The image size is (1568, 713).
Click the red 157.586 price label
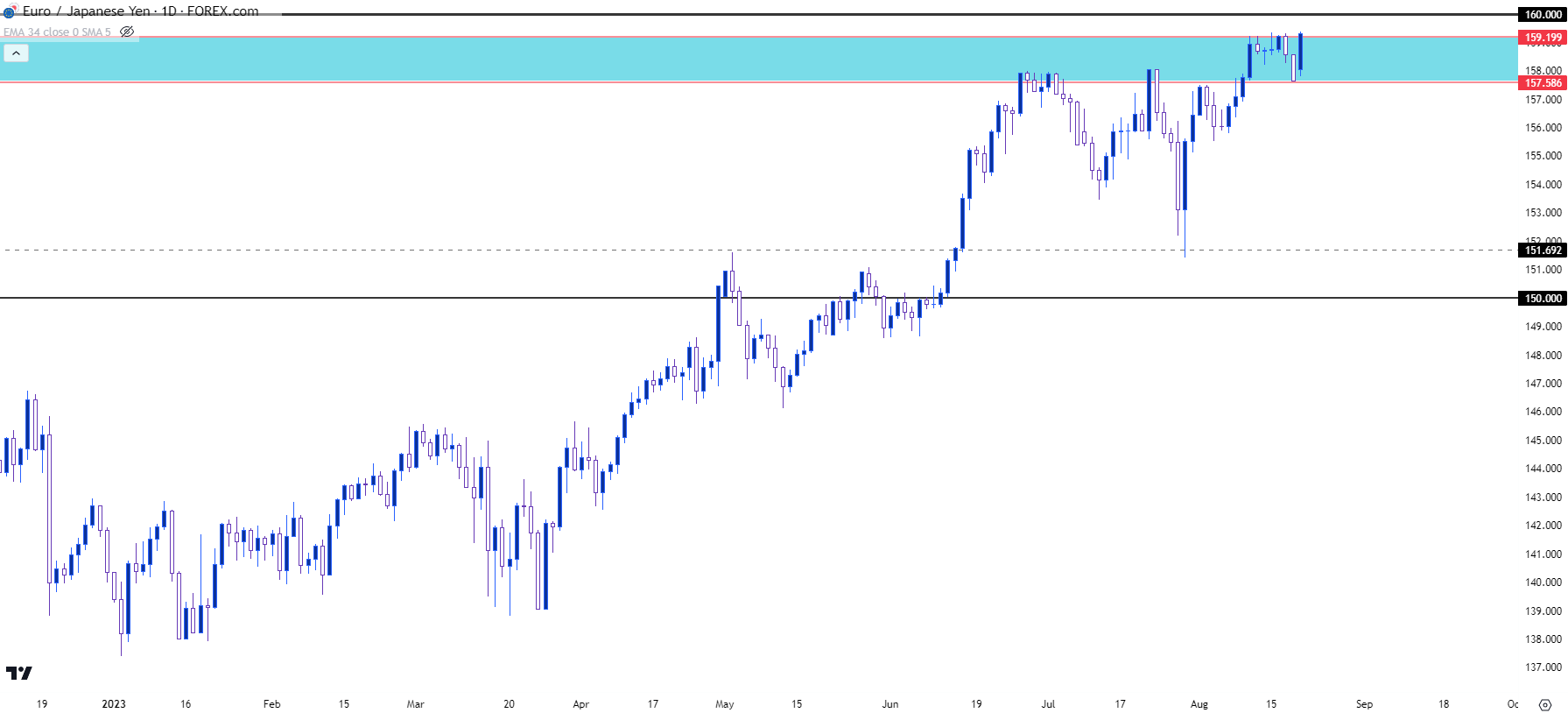pyautogui.click(x=1543, y=83)
